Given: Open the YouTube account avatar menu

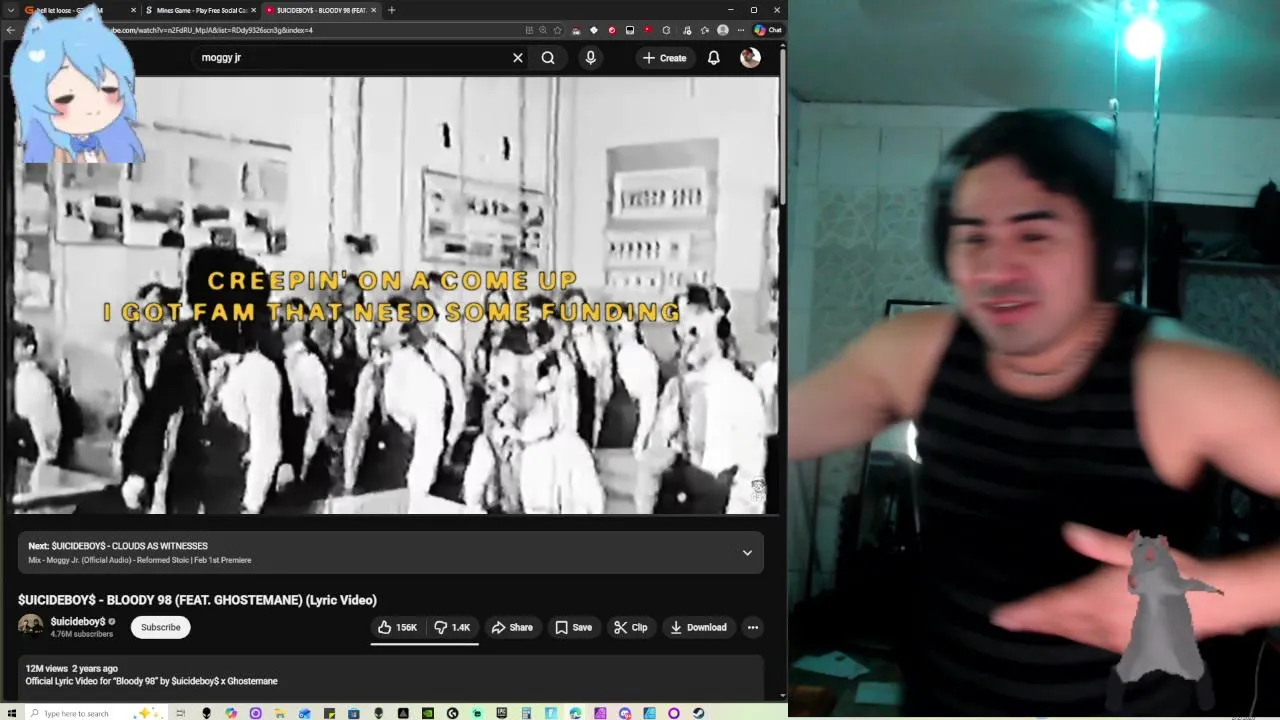Looking at the screenshot, I should [750, 58].
